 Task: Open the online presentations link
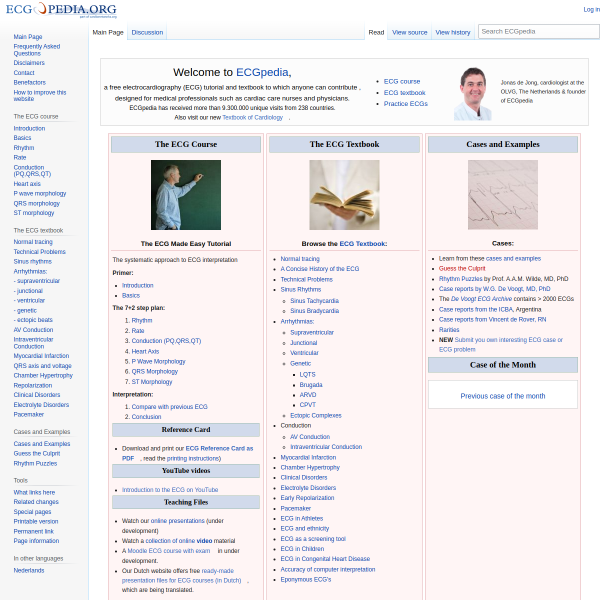click(x=178, y=521)
